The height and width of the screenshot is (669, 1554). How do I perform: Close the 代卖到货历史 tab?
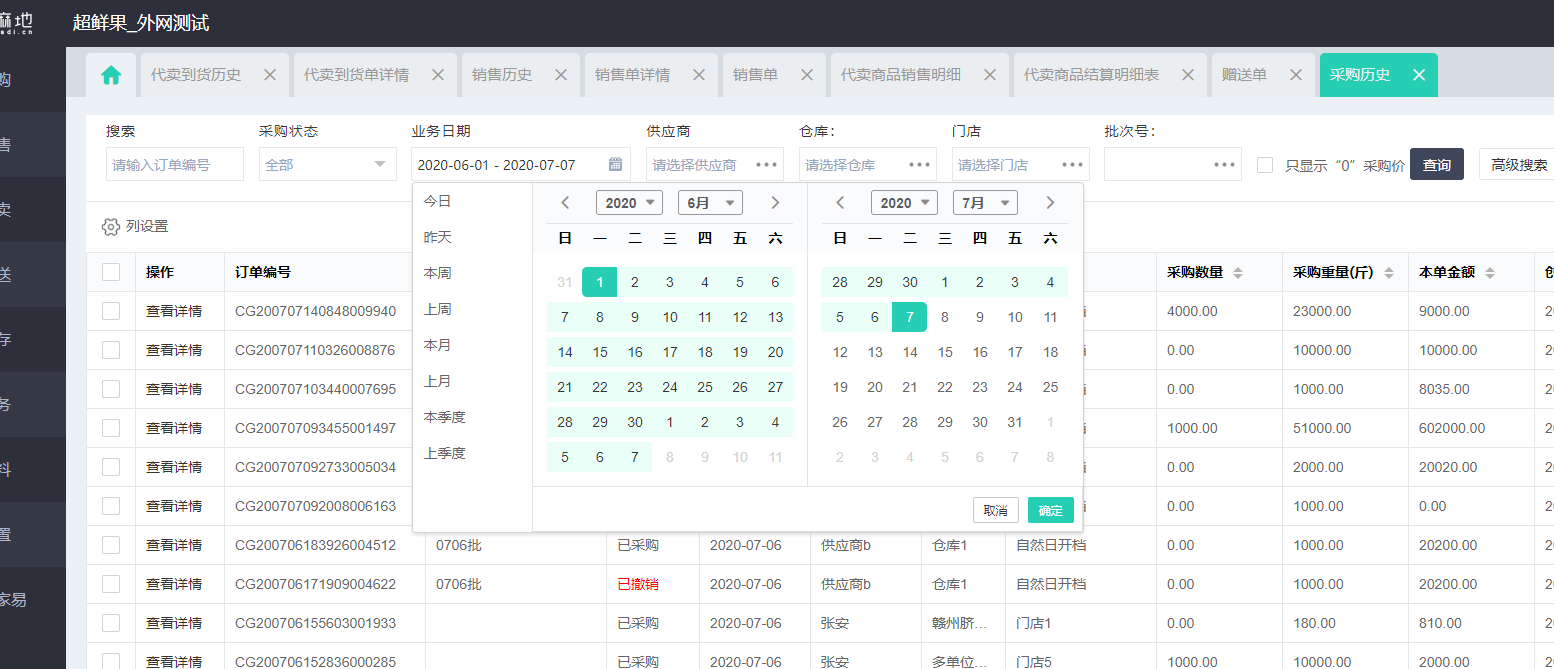(269, 75)
